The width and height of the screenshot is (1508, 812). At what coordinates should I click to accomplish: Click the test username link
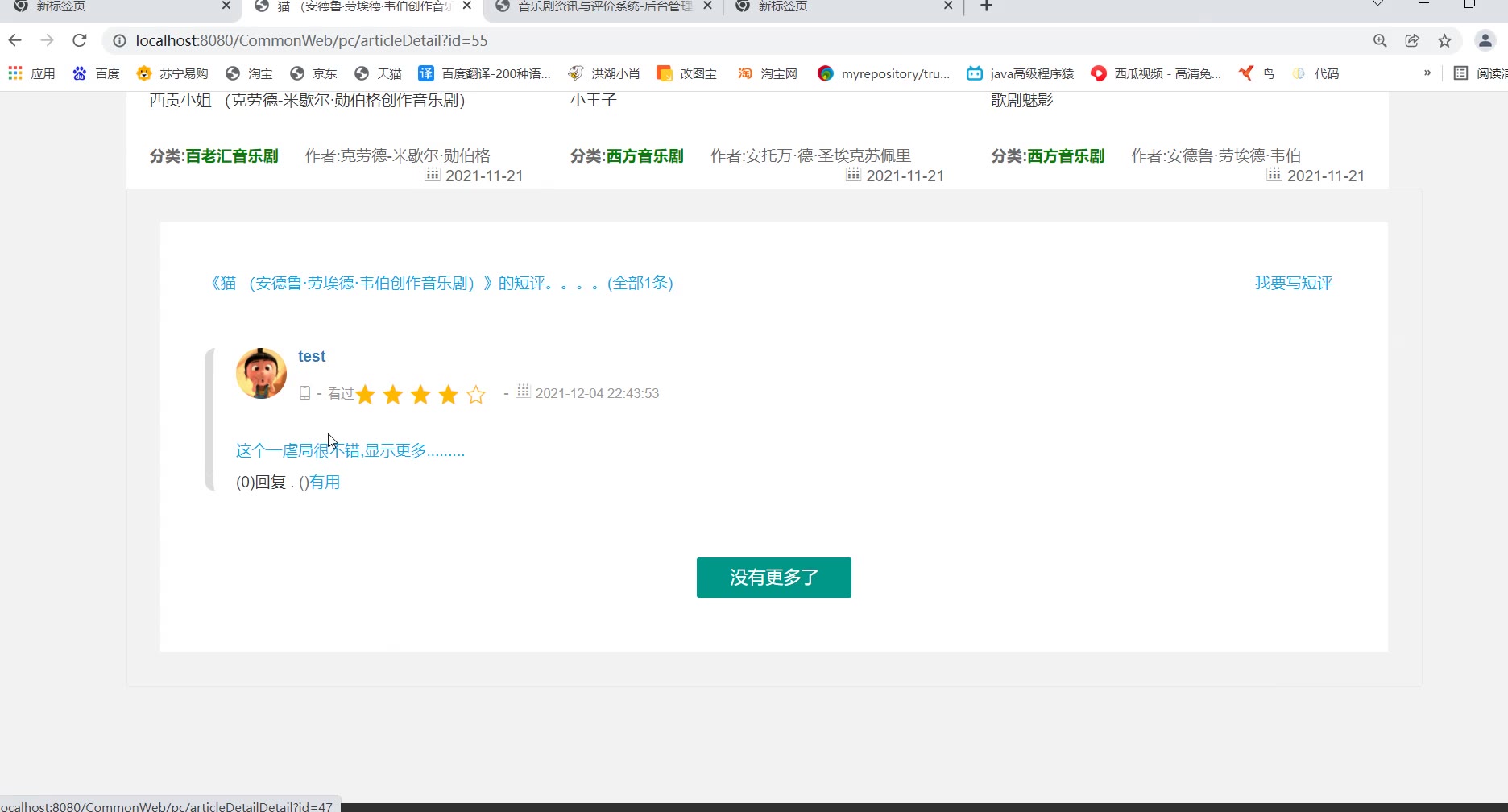[312, 356]
